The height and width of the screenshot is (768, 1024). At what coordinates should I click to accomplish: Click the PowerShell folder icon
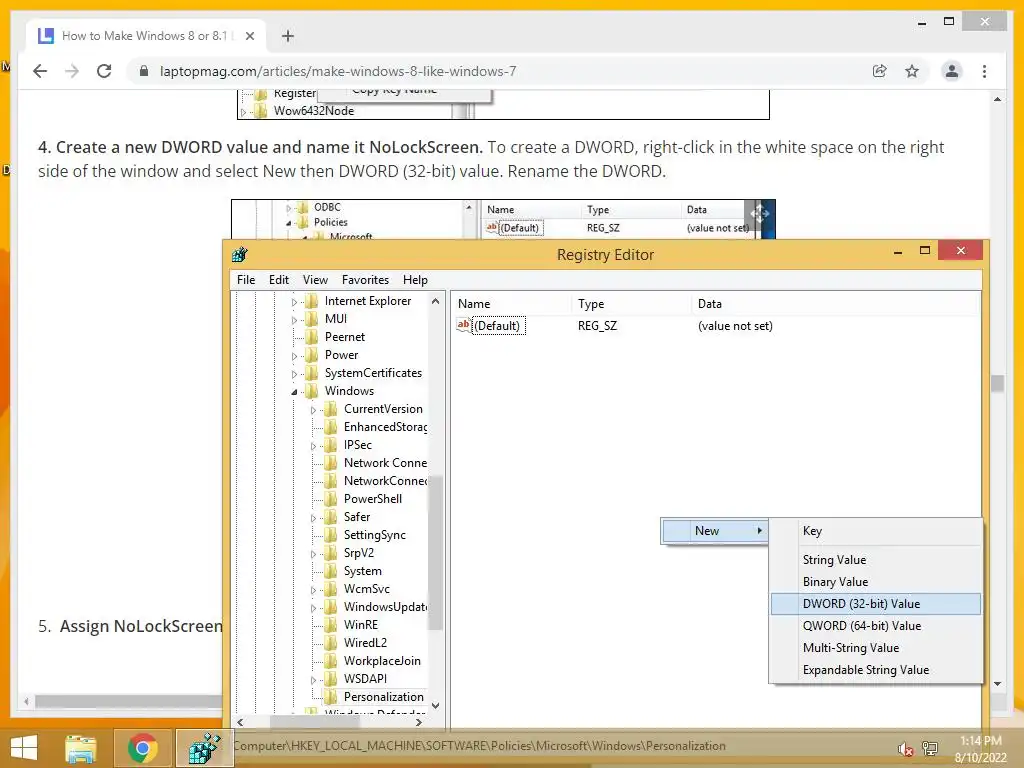(x=332, y=499)
